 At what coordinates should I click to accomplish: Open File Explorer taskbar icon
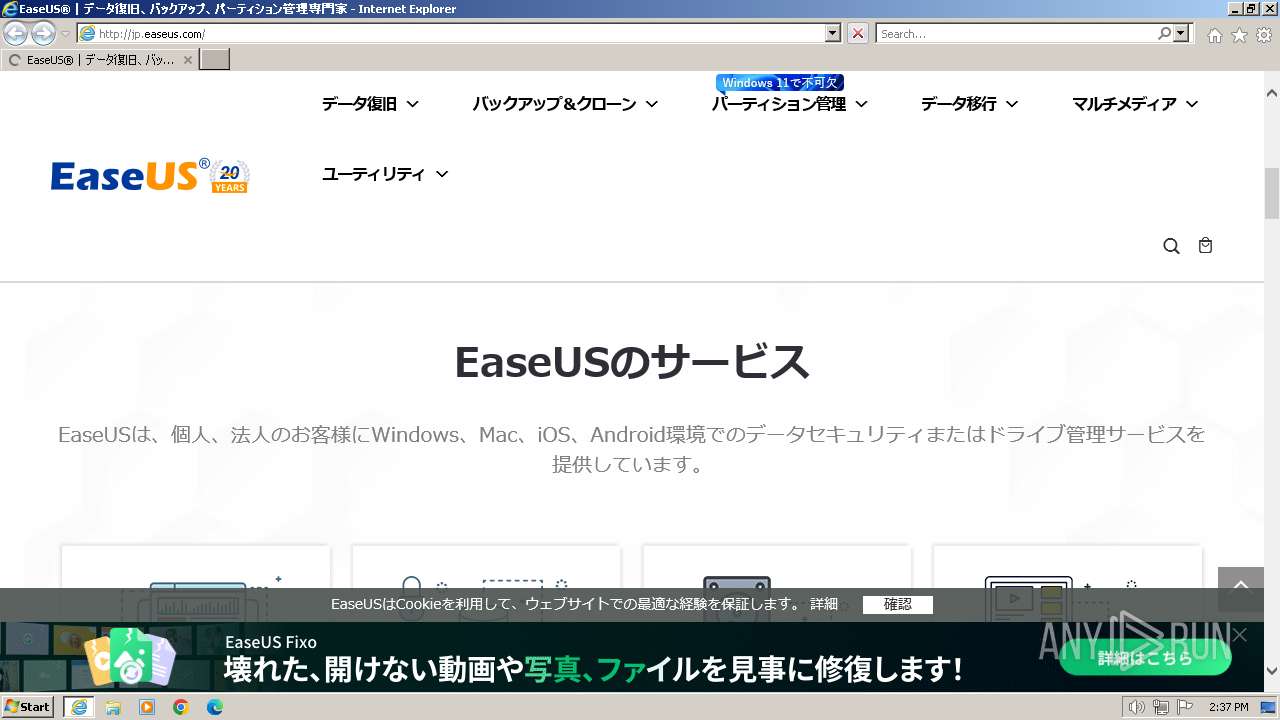(113, 707)
